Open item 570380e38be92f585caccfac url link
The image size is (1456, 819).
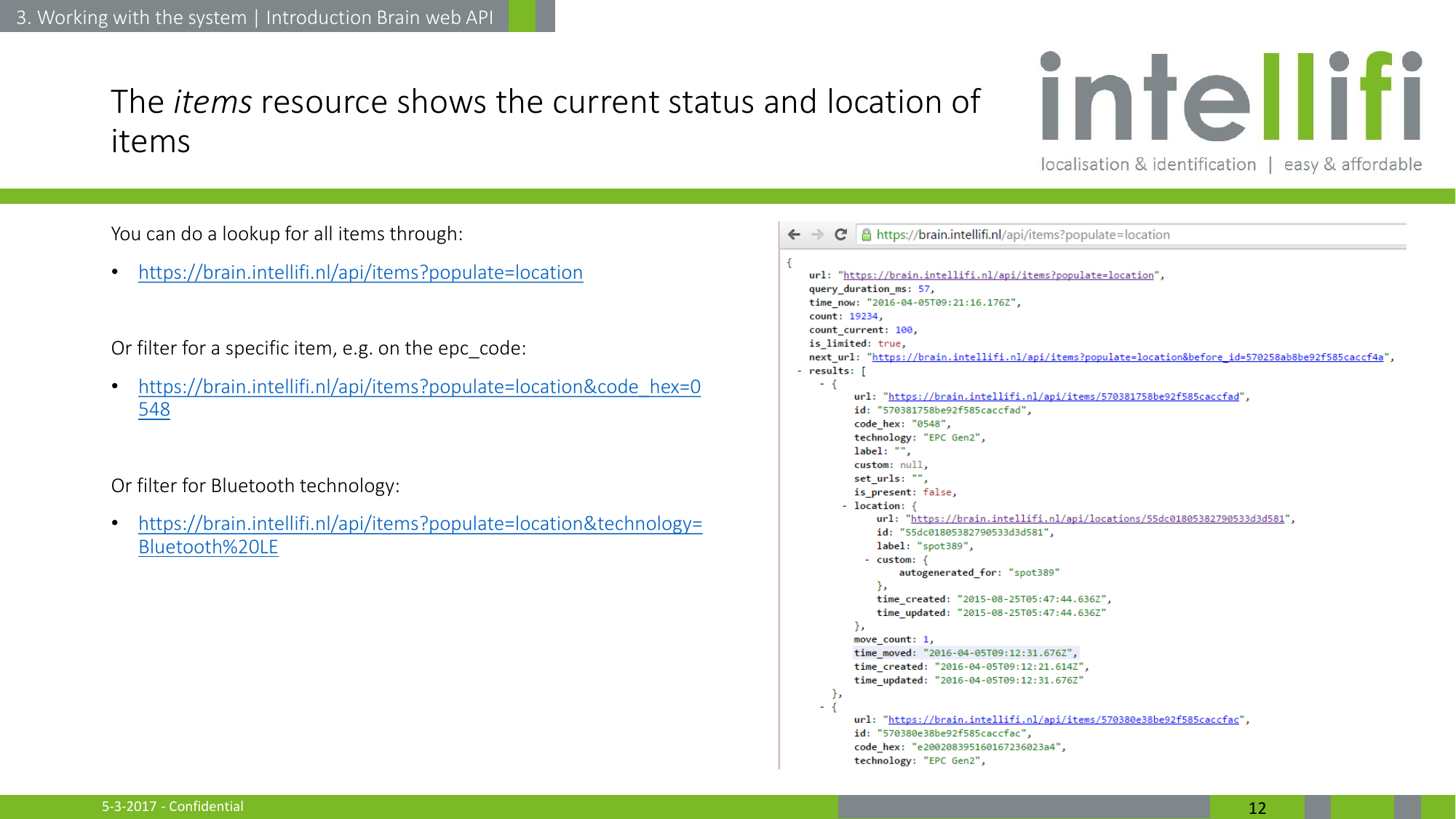point(1063,720)
